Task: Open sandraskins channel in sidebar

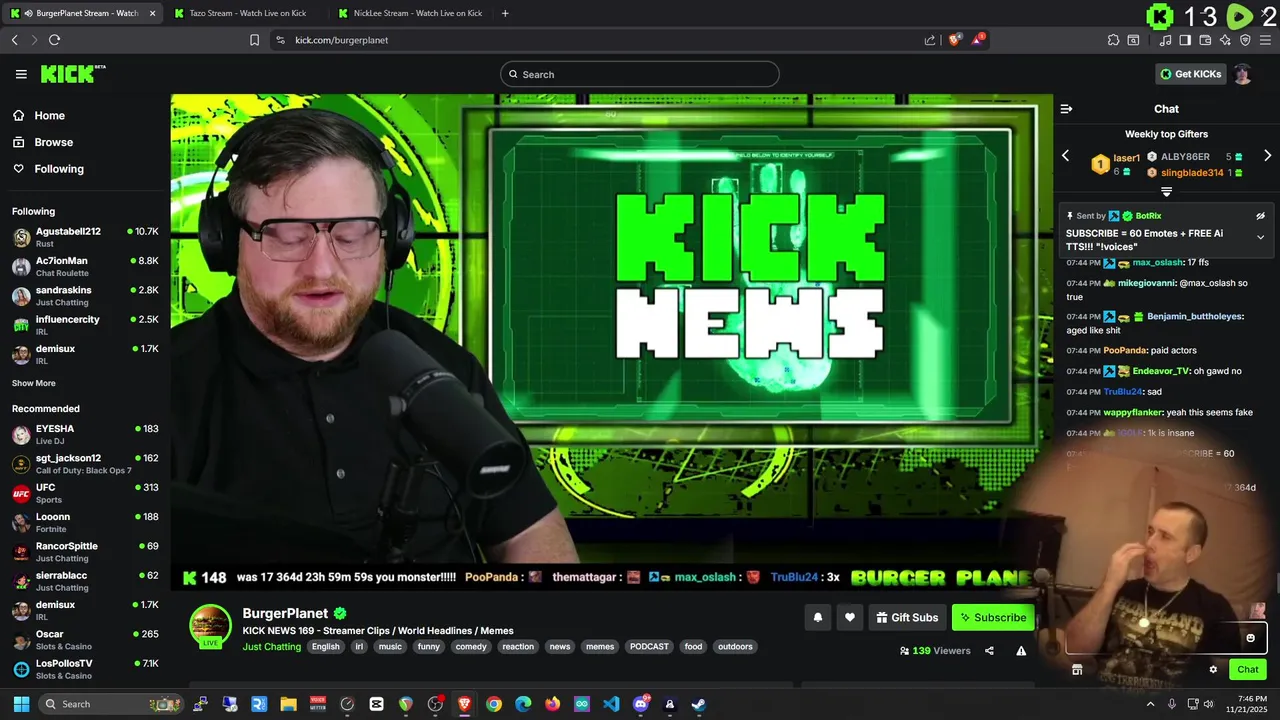Action: coord(85,296)
